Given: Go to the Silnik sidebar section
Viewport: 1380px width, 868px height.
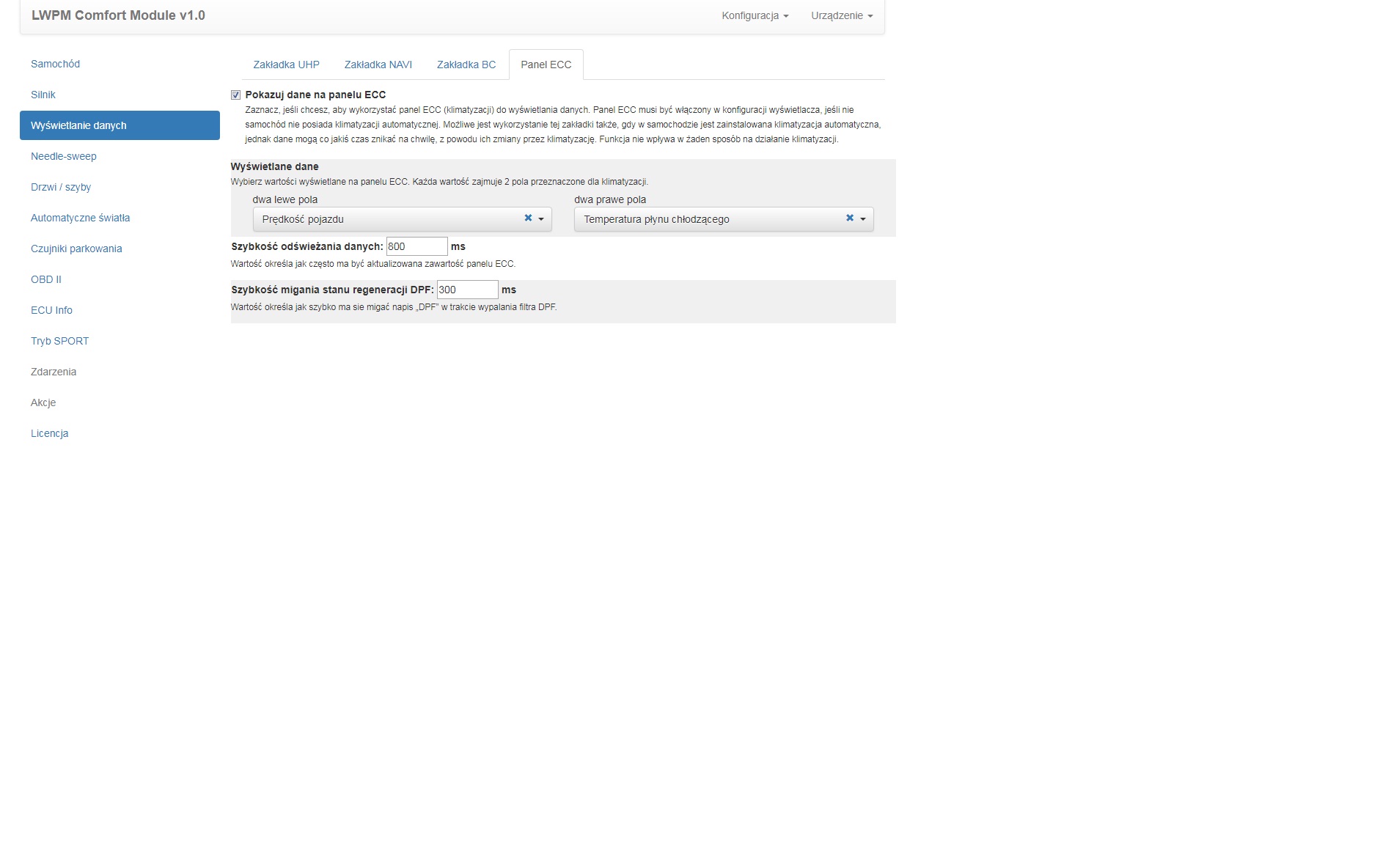Looking at the screenshot, I should 43,95.
